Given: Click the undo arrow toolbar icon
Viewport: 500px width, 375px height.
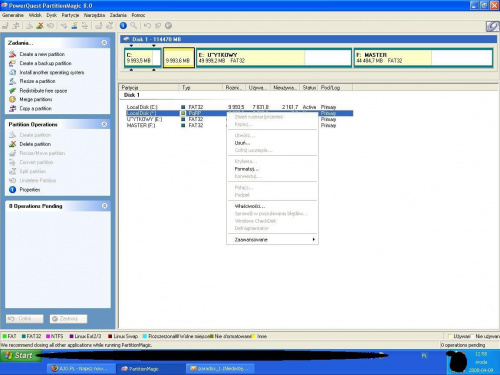Looking at the screenshot, I should (x=147, y=26).
